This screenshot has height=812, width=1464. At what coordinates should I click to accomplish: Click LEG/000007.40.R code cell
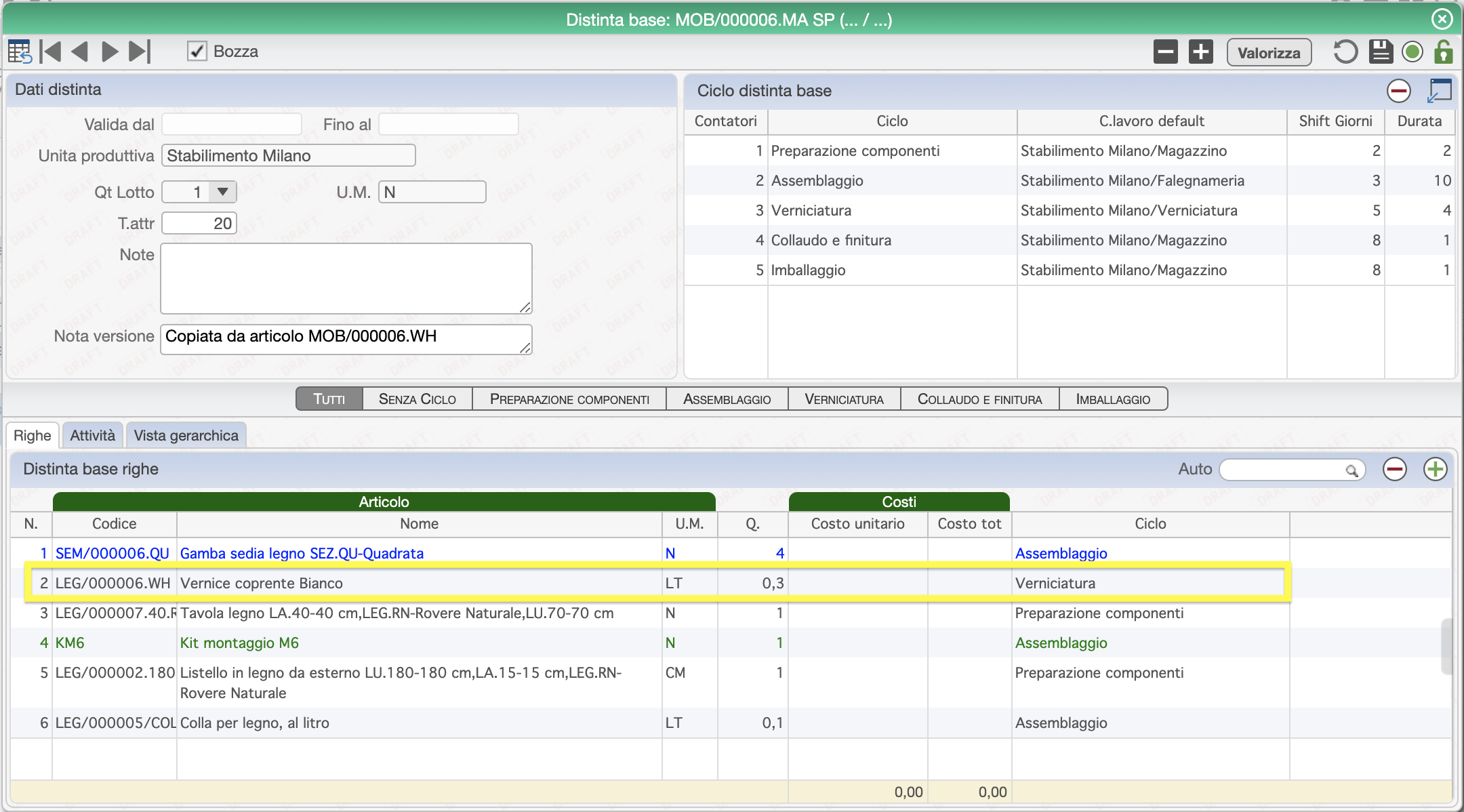tap(115, 613)
